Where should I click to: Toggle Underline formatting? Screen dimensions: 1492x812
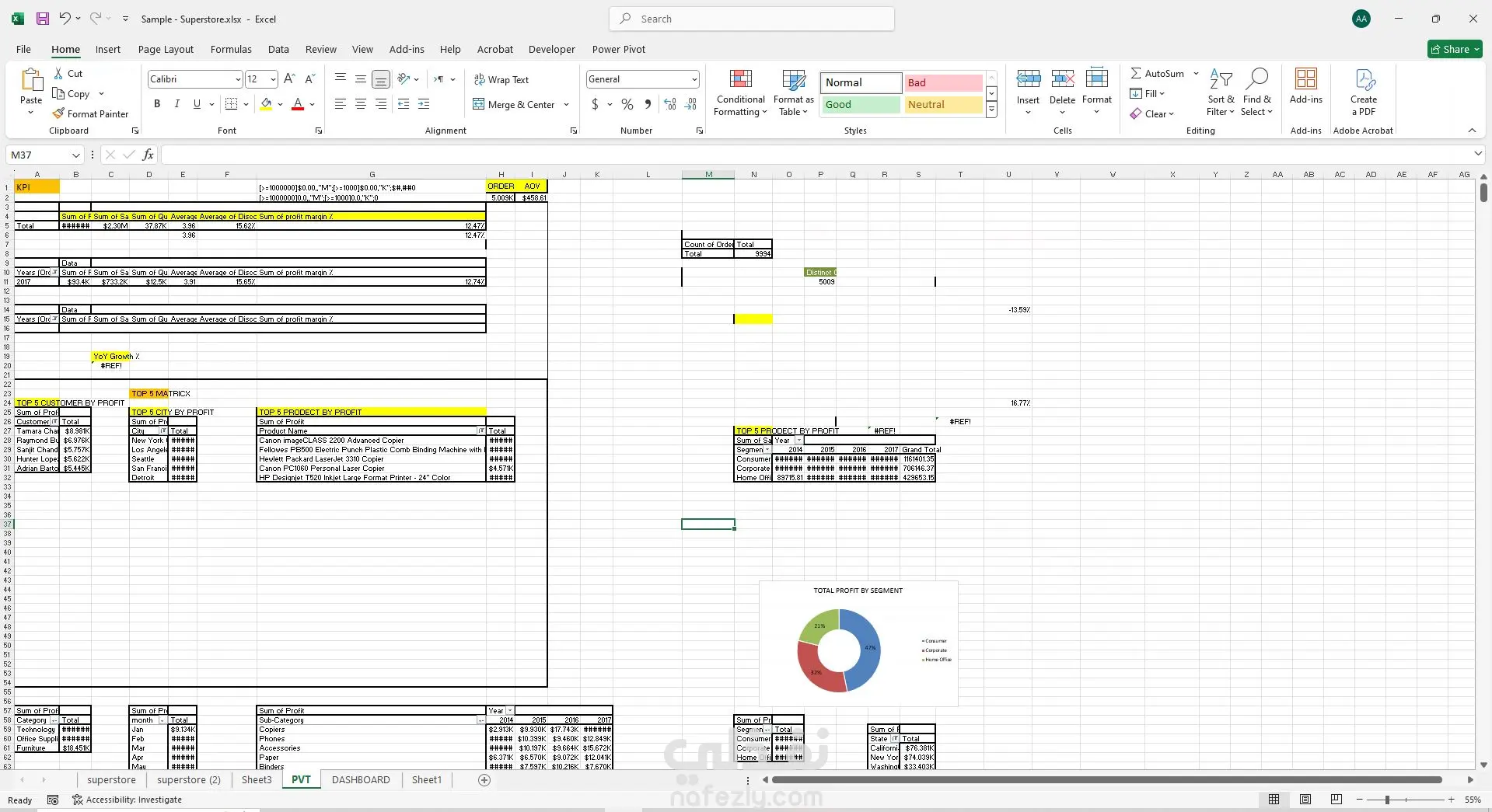tap(197, 104)
